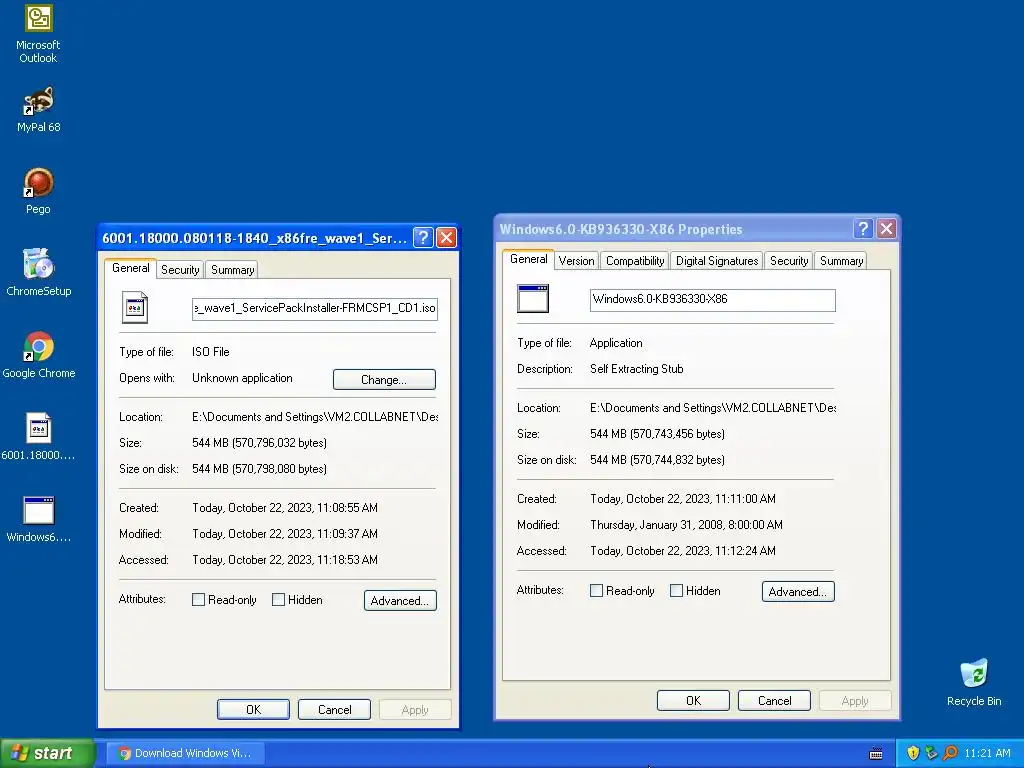This screenshot has width=1024, height=768.
Task: Click Advanced... in KB936330 Properties
Action: [x=797, y=592]
